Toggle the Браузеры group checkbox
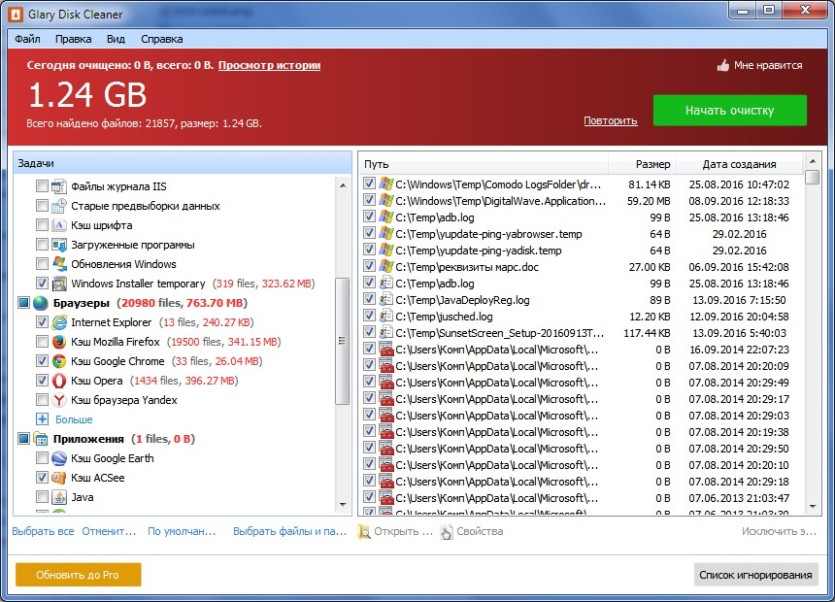835x602 pixels. tap(23, 303)
